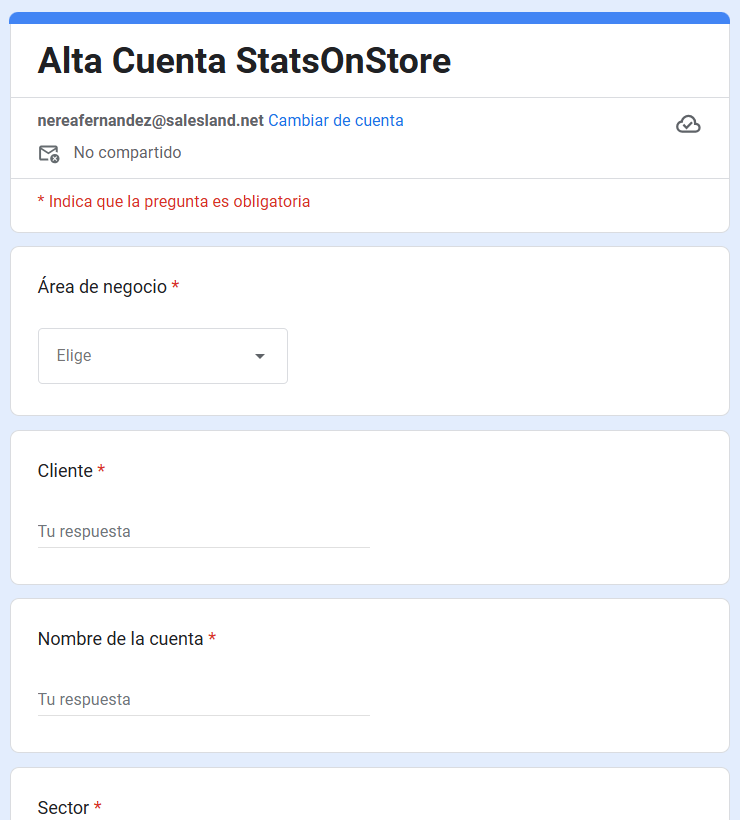Click the red asterisk beside Sector
The height and width of the screenshot is (820, 740).
(98, 807)
